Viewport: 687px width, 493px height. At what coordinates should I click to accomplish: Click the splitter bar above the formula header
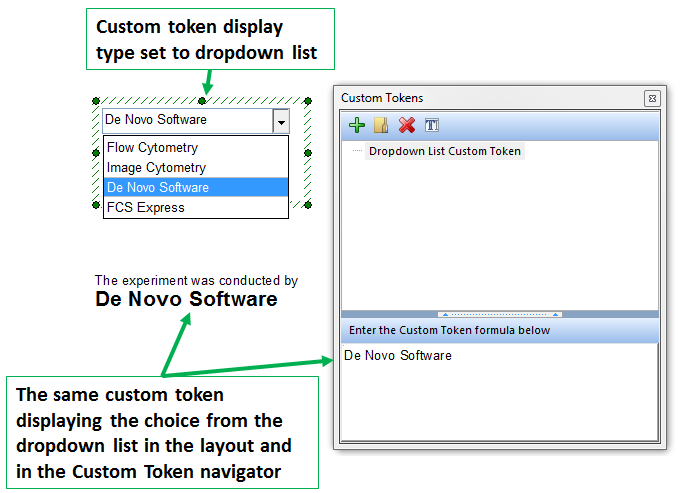click(499, 314)
